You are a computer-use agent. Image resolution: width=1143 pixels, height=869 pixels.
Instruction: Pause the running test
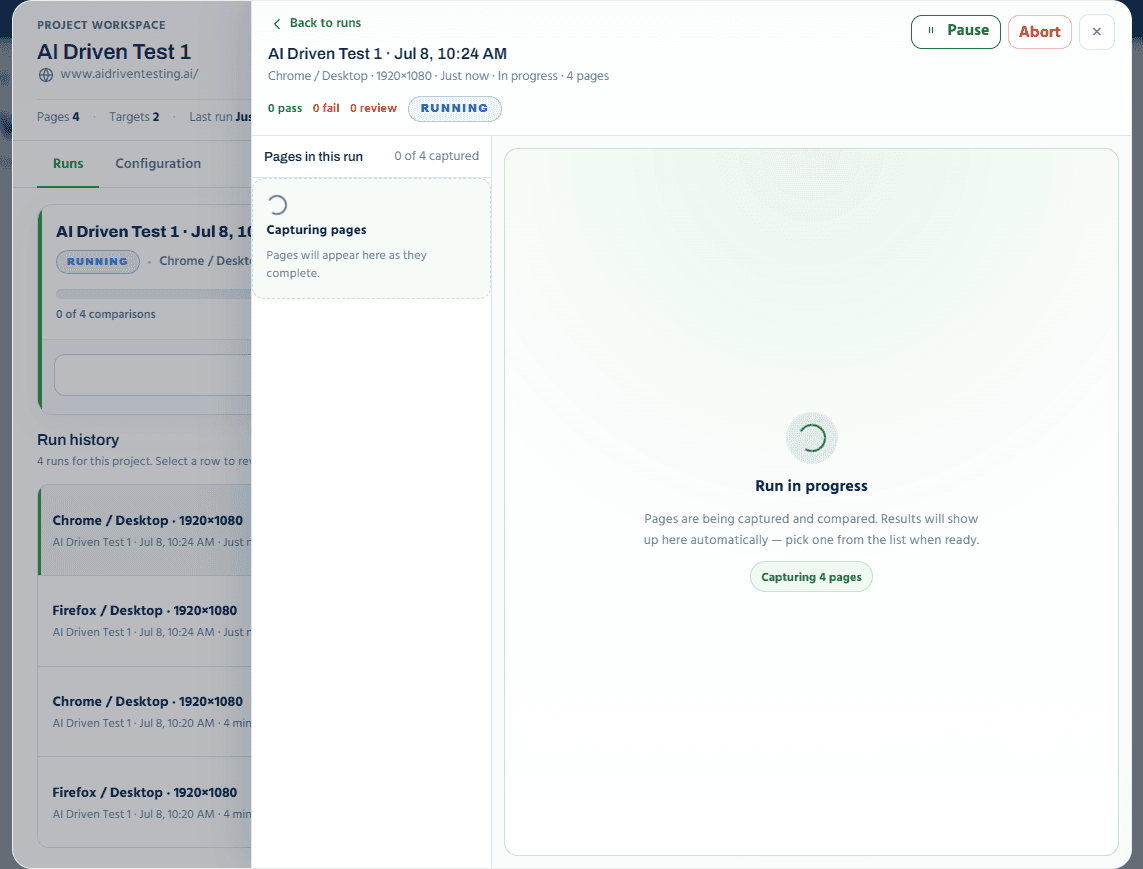coord(956,31)
